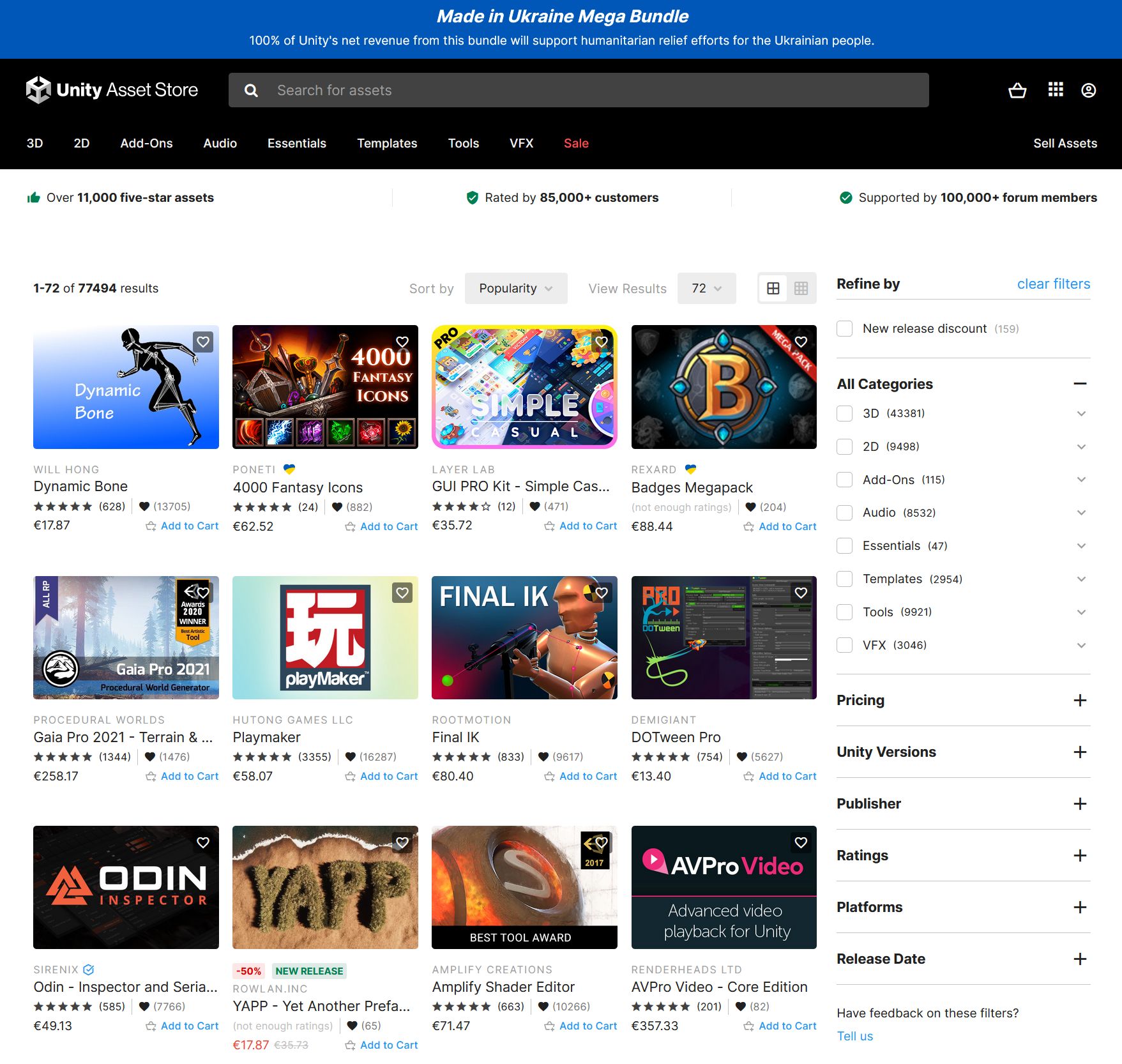Click Tell us feedback link
Screen dimensions: 1122x1064
tap(854, 1036)
